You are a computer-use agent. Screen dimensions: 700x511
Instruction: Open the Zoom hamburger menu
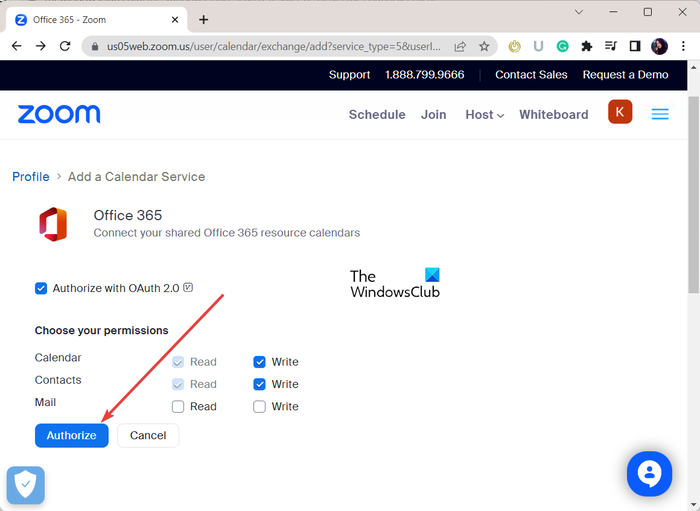pyautogui.click(x=660, y=114)
